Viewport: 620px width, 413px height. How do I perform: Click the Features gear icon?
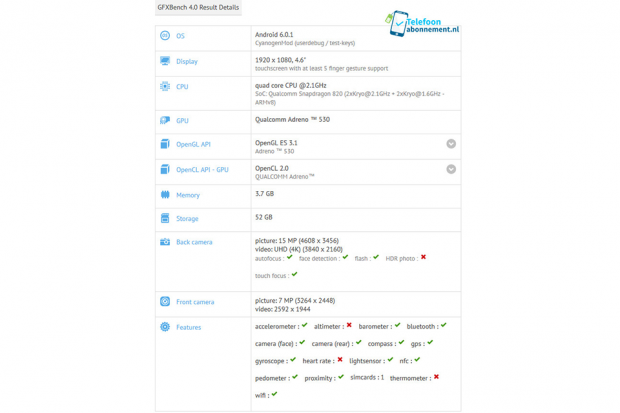click(165, 327)
